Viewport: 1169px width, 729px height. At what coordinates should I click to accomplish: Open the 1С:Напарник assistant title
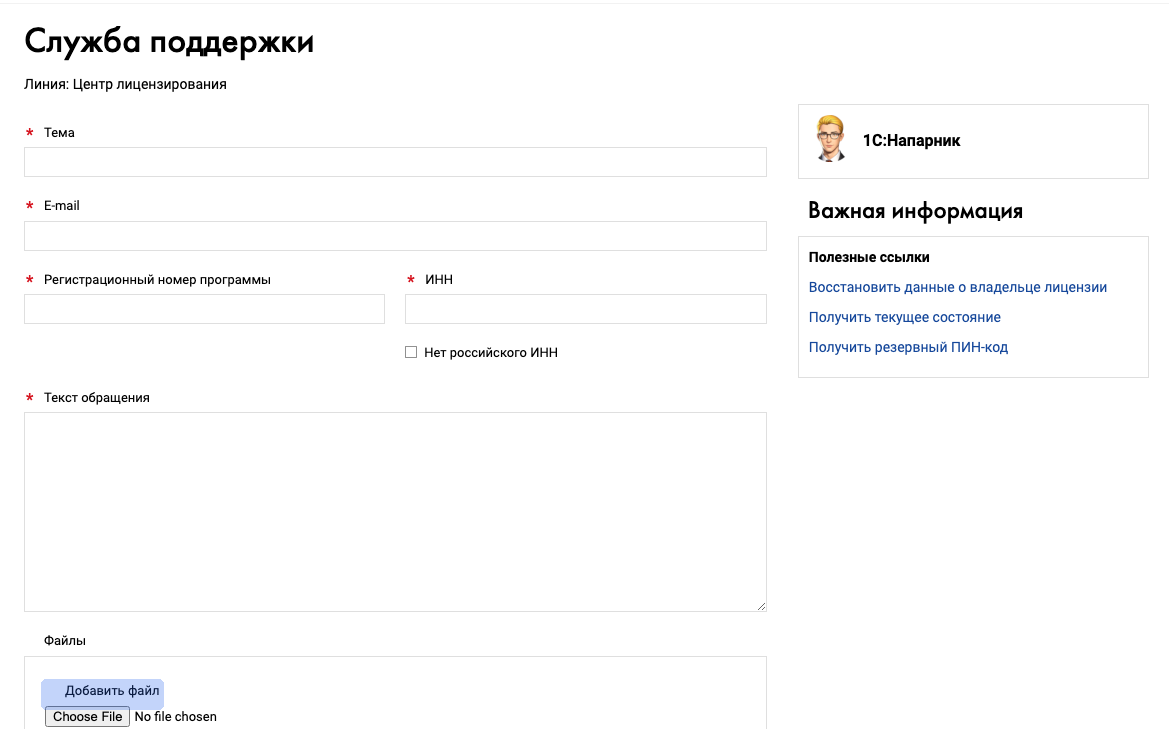[911, 141]
